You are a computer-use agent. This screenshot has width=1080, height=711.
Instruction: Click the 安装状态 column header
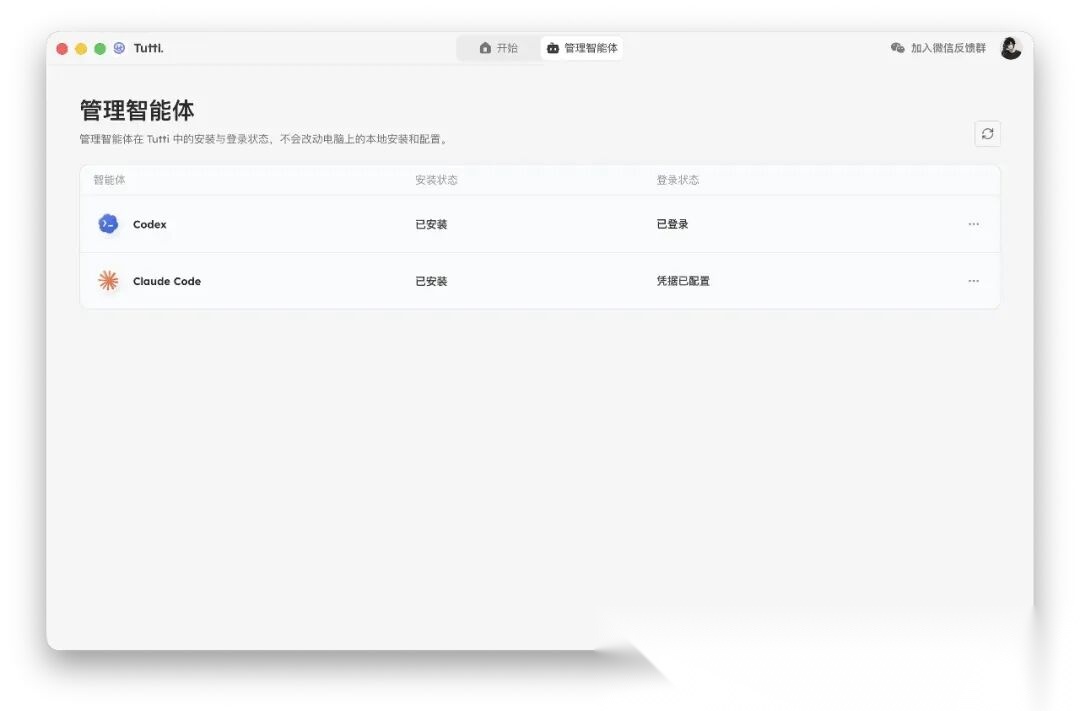click(x=436, y=180)
